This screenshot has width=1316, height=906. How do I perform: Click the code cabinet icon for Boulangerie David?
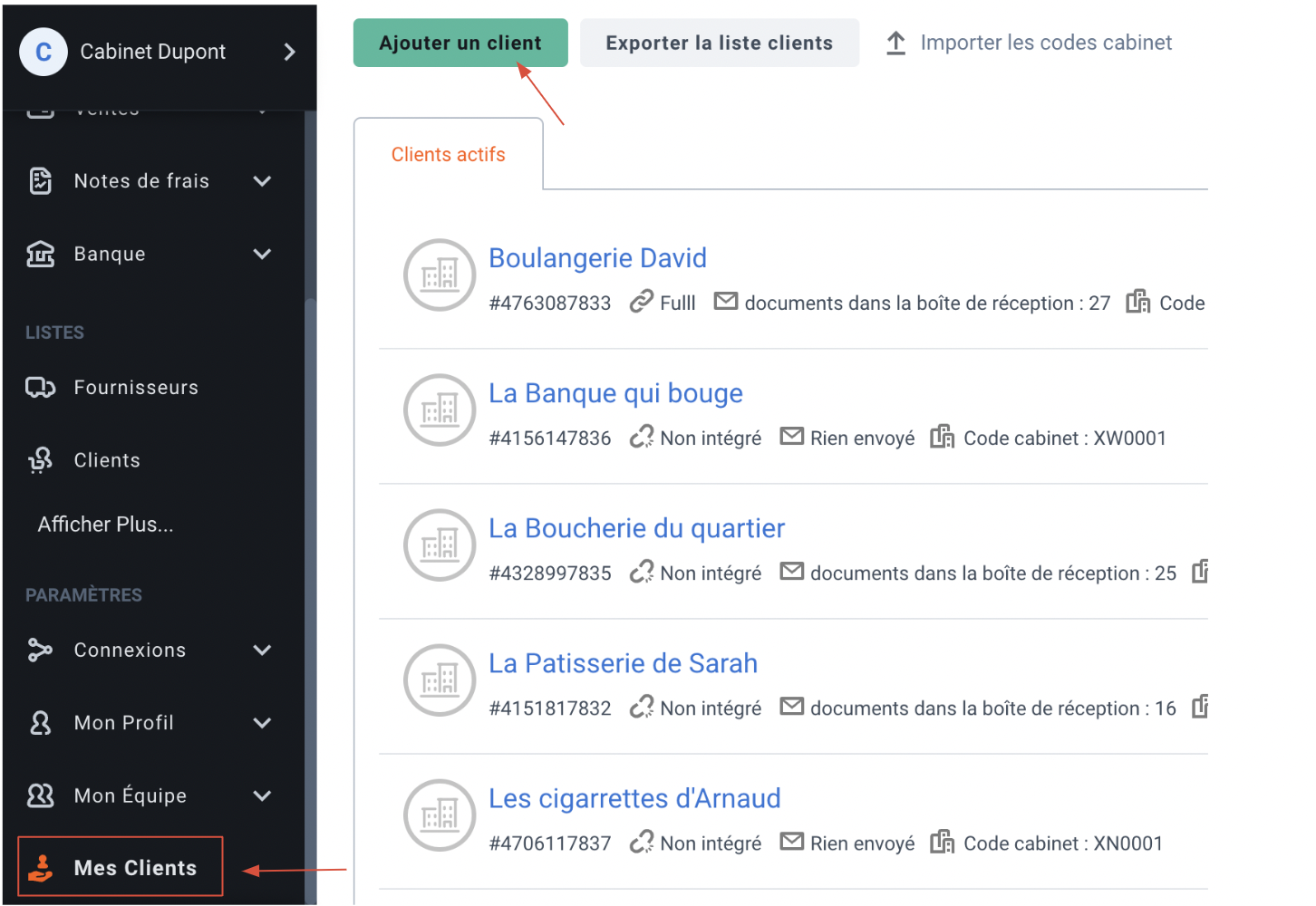pyautogui.click(x=1138, y=301)
